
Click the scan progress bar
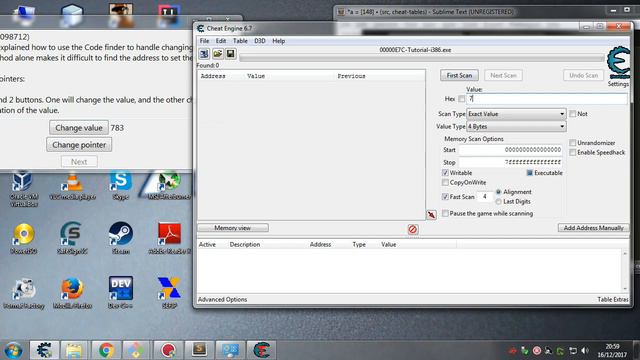coord(422,58)
